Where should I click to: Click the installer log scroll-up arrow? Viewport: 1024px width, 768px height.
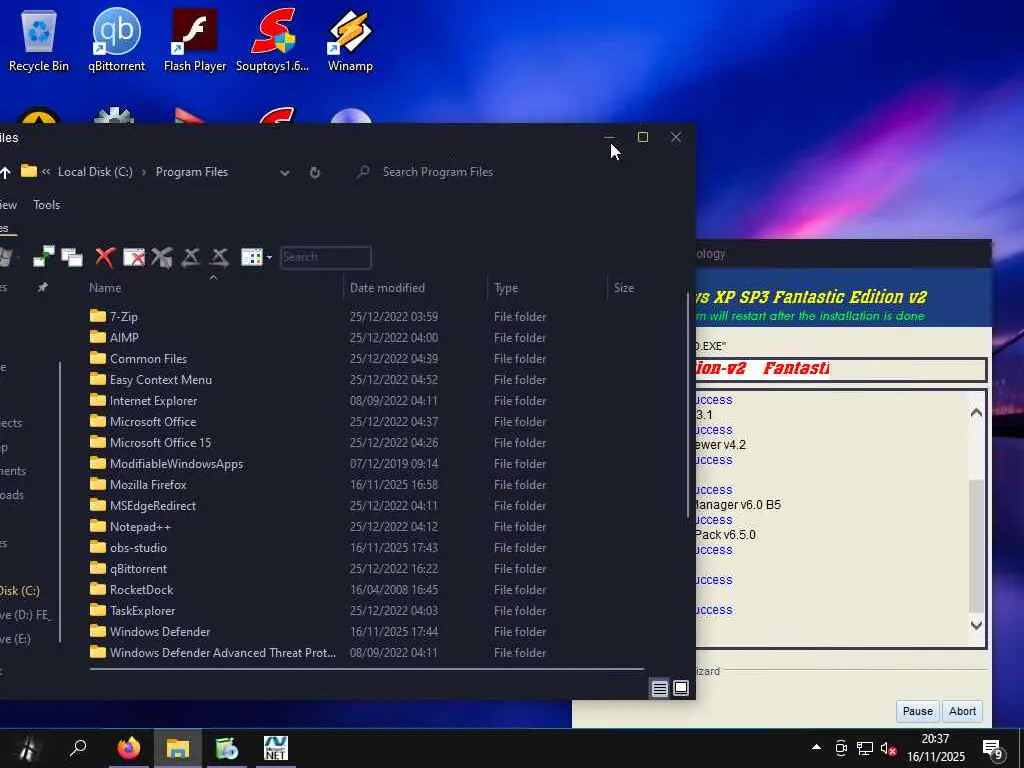(x=976, y=412)
